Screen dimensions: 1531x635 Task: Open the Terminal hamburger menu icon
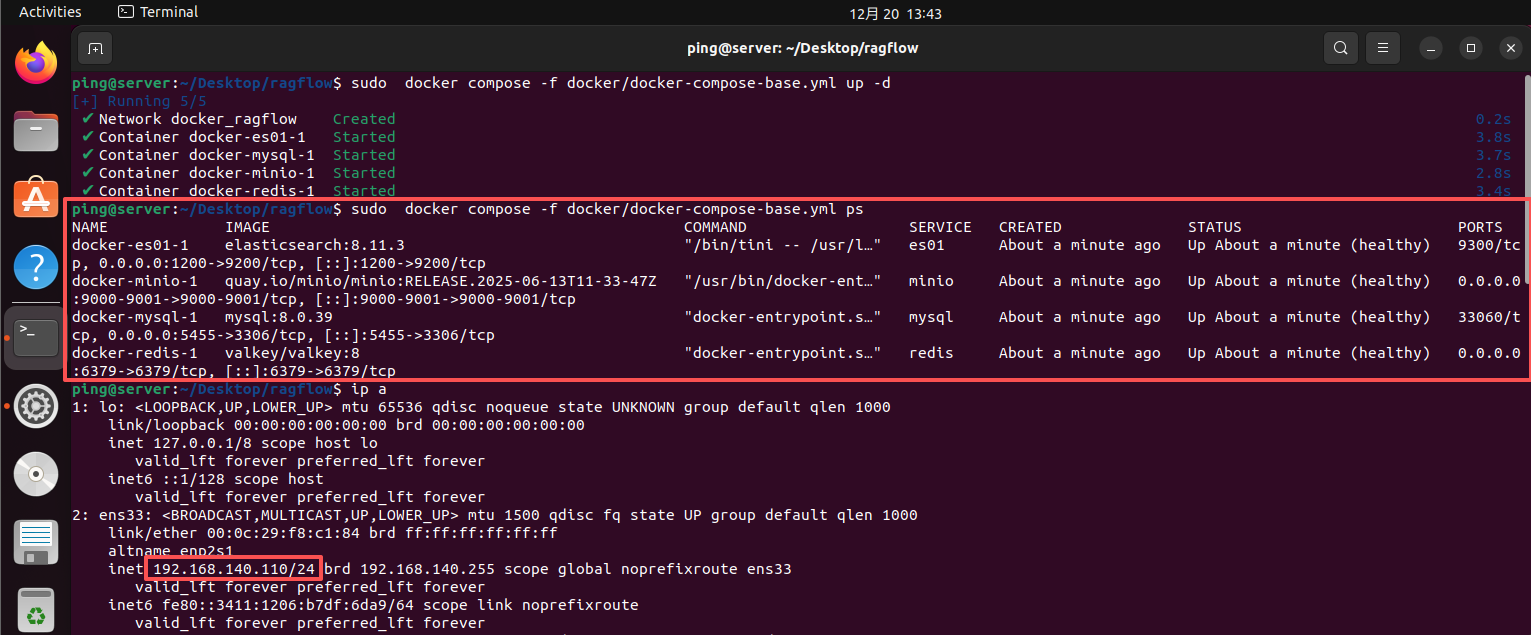(x=1383, y=47)
